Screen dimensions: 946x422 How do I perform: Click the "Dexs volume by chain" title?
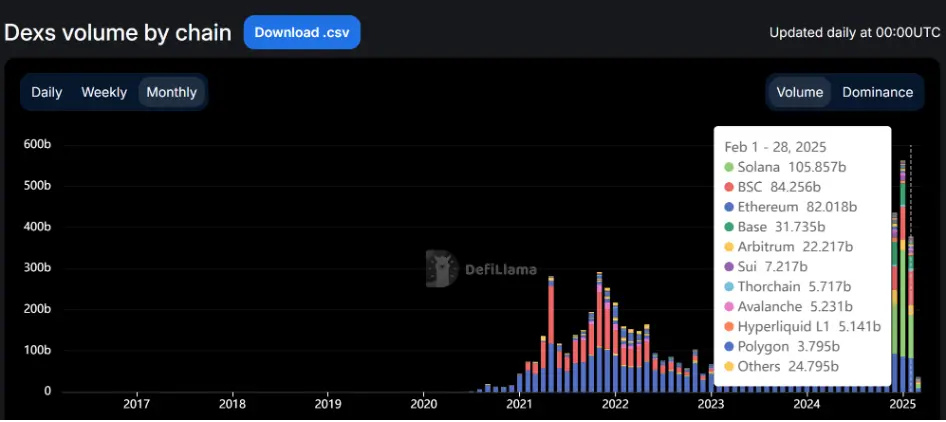point(118,32)
